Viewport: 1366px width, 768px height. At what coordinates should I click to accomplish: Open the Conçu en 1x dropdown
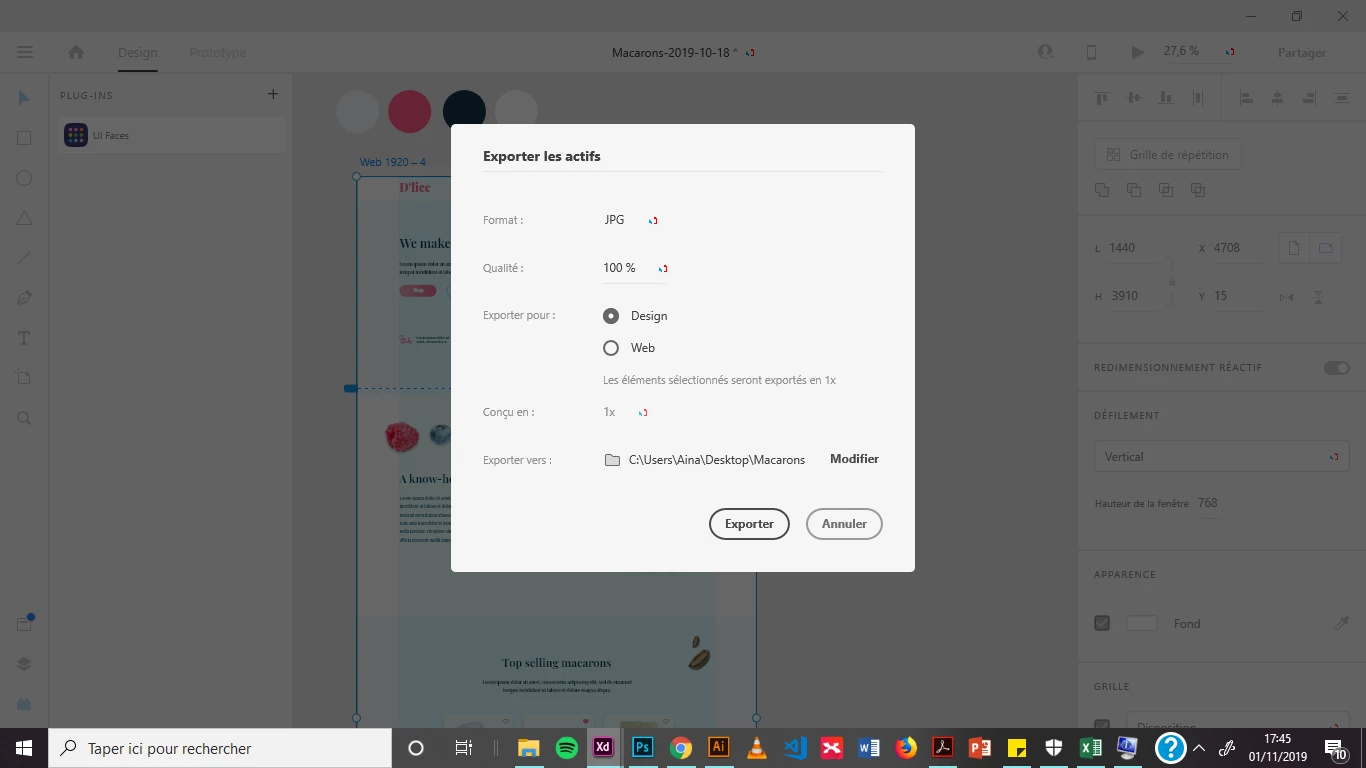click(x=627, y=412)
